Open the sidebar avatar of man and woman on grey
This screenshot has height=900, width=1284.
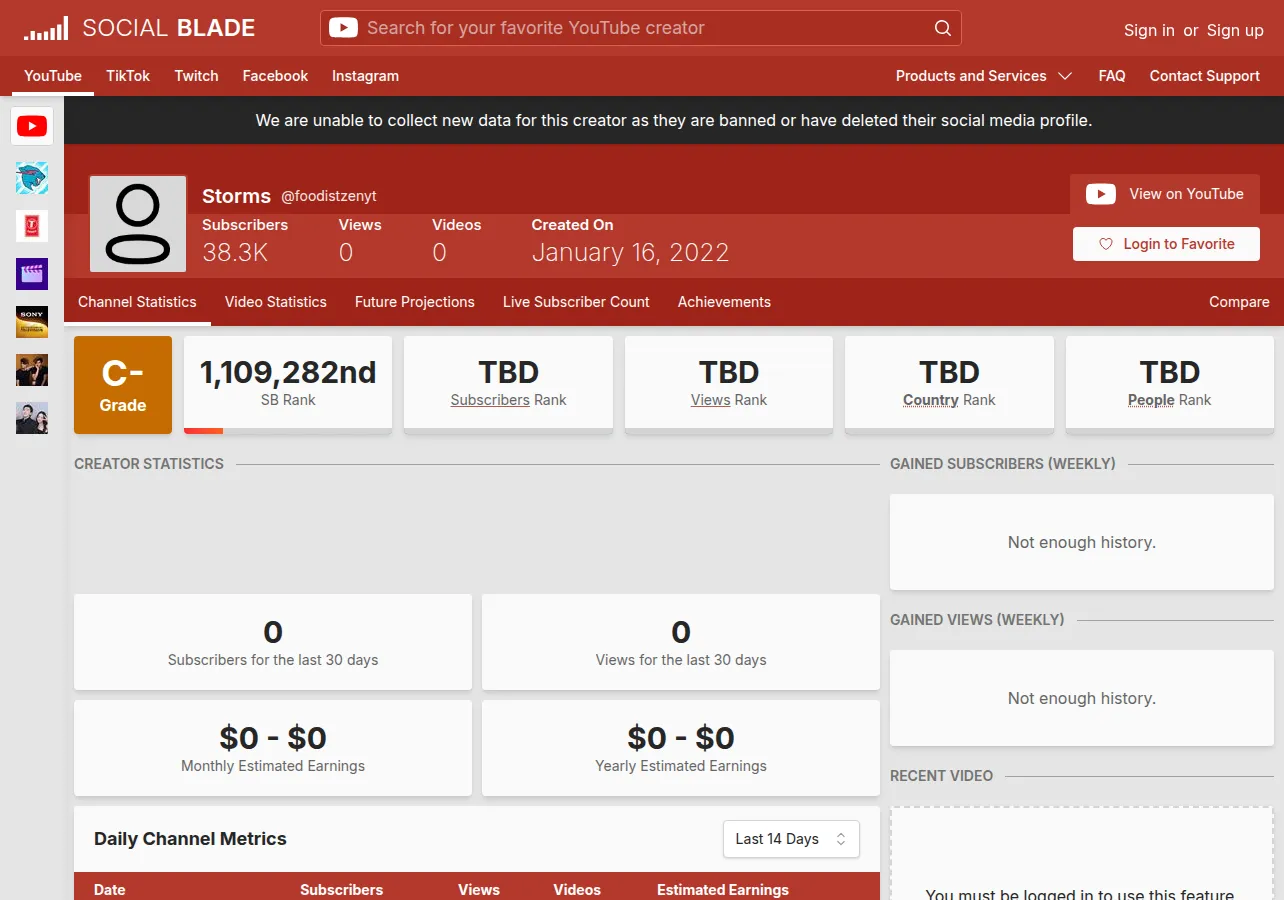coord(32,418)
